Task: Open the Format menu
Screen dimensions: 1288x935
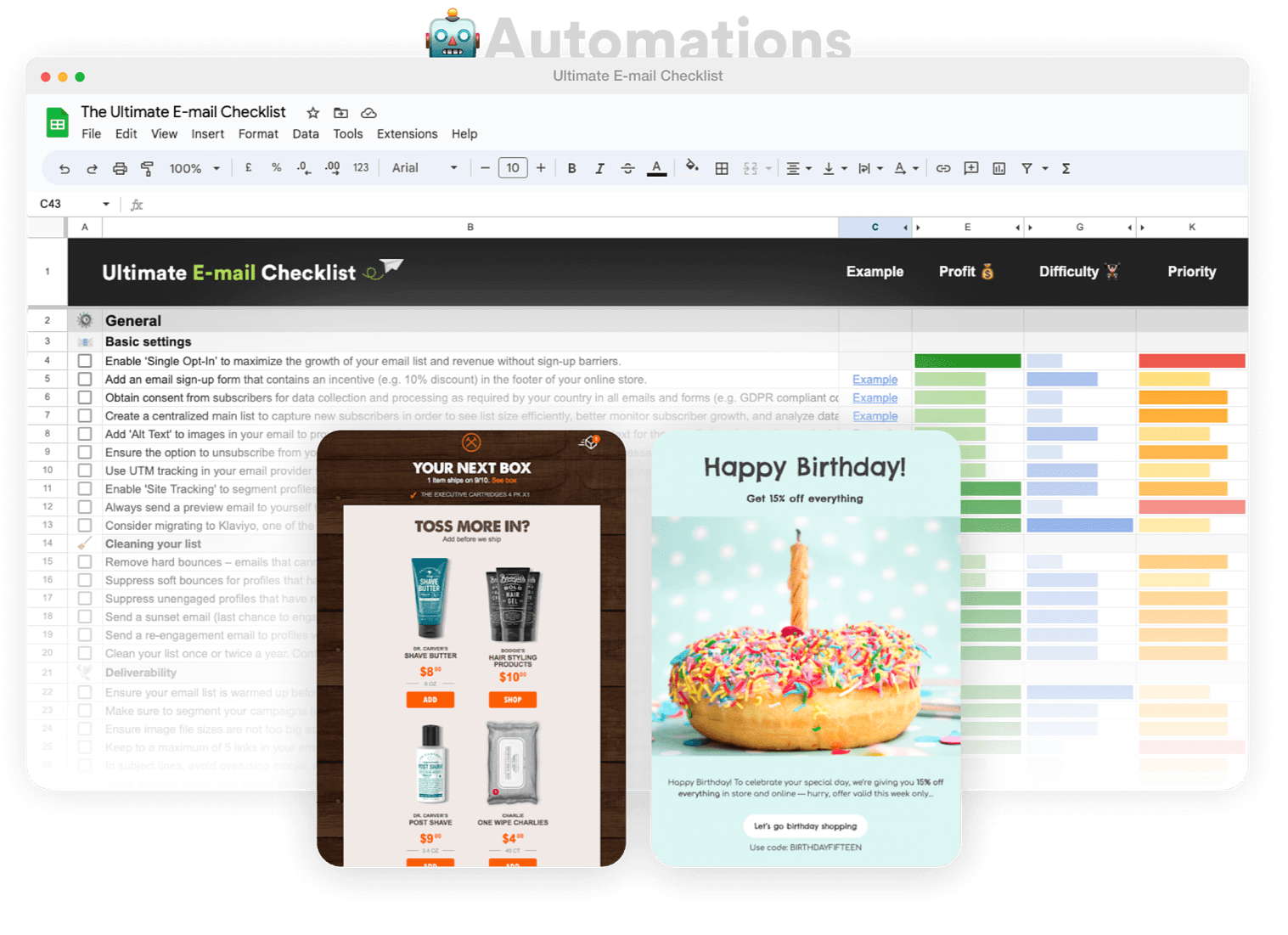Action: pyautogui.click(x=258, y=134)
